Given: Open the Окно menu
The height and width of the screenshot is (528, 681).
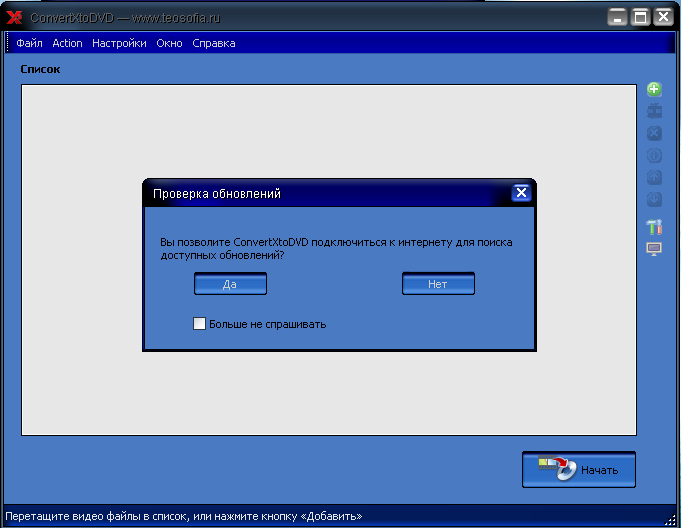Looking at the screenshot, I should [x=169, y=43].
